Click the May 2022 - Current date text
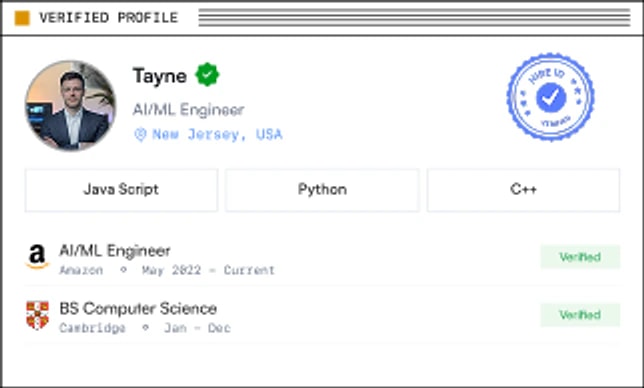 point(208,270)
